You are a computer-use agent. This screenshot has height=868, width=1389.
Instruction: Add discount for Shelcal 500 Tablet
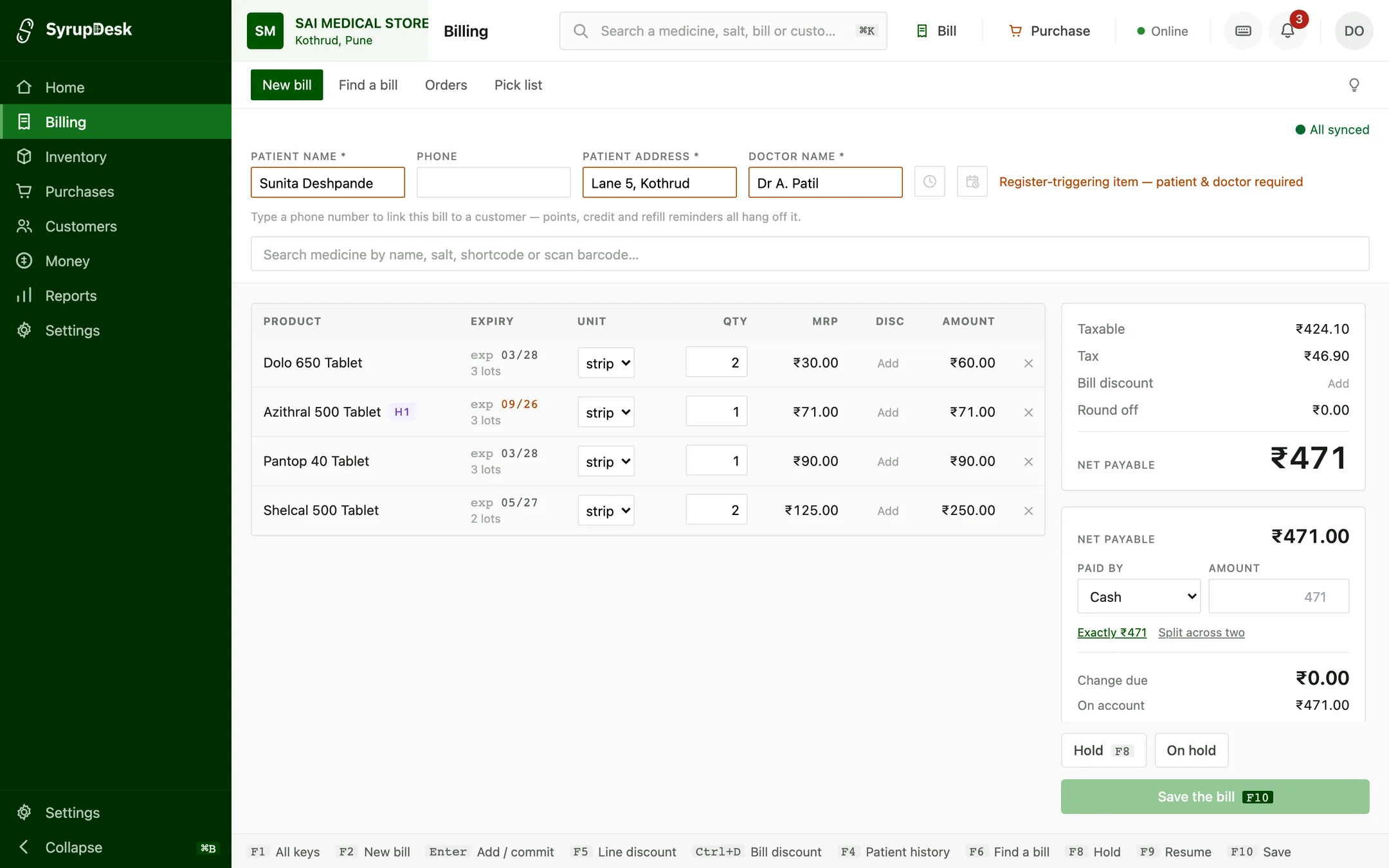887,511
